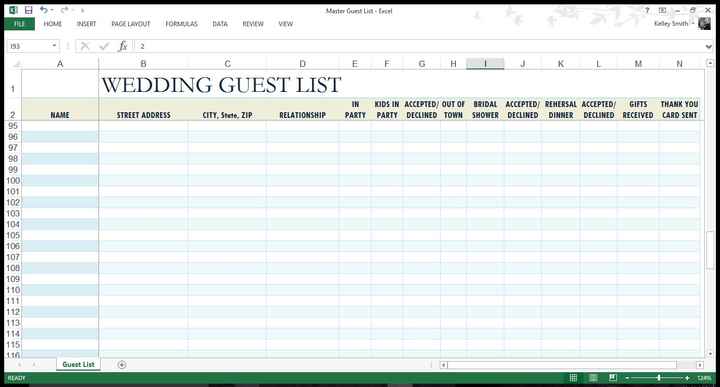Image resolution: width=720 pixels, height=387 pixels.
Task: Click the RELATIONSHIP header cell
Action: tap(303, 110)
